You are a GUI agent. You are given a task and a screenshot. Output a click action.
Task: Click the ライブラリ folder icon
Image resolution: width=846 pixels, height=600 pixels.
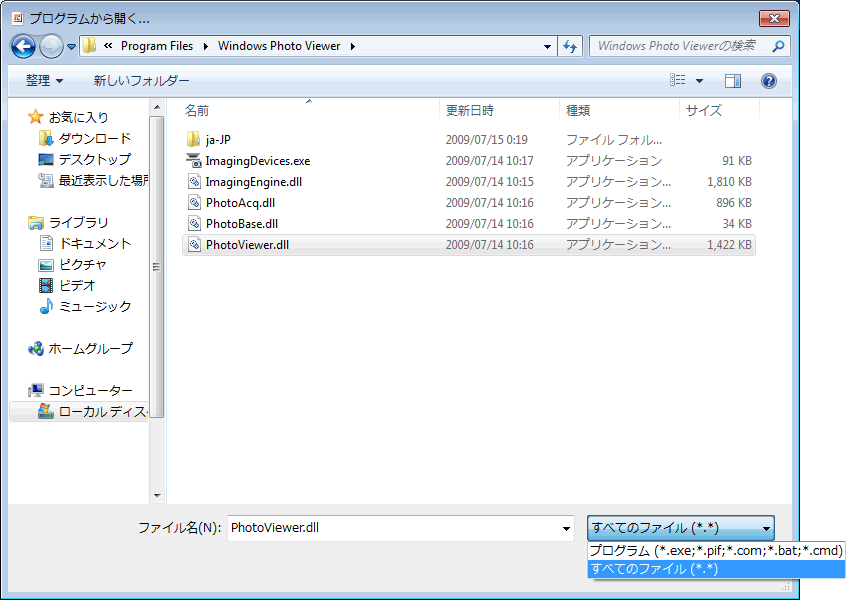coord(36,222)
